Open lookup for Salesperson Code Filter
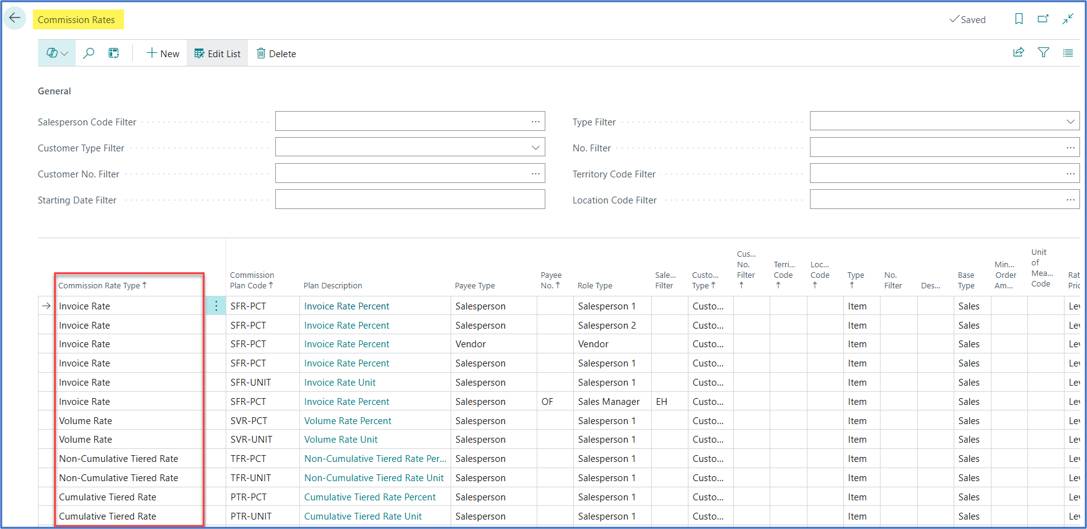This screenshot has width=1087, height=529. [x=535, y=121]
